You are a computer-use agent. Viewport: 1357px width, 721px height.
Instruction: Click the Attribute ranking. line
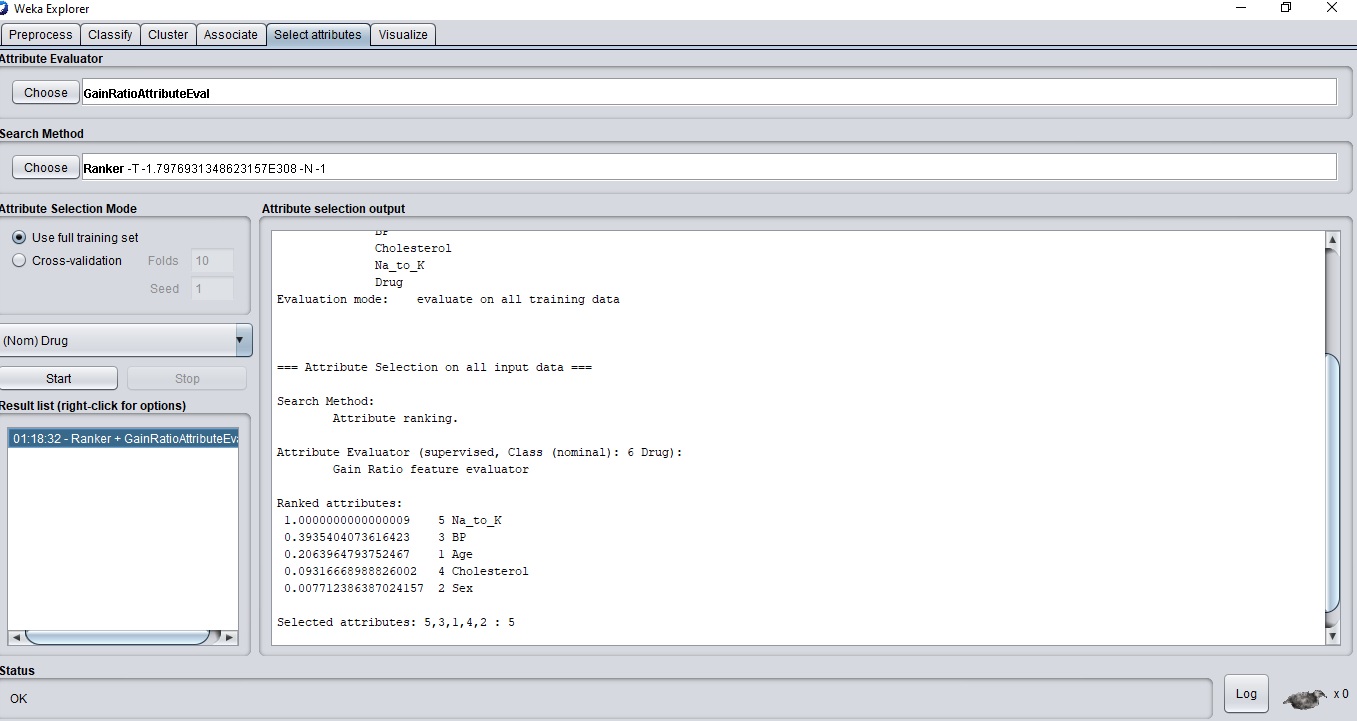396,418
